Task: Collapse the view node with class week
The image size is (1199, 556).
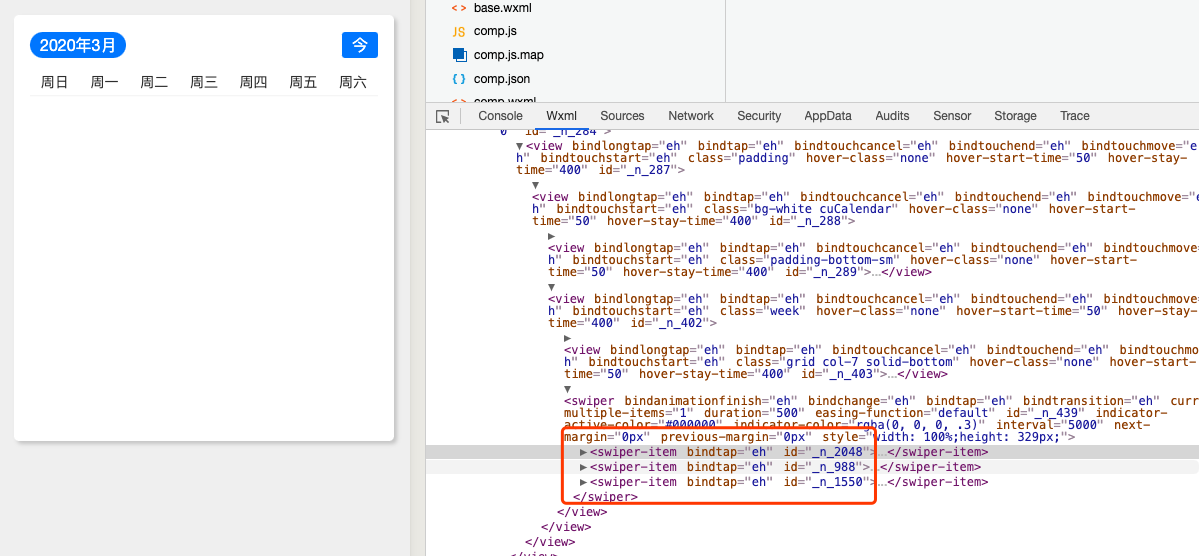Action: 552,287
